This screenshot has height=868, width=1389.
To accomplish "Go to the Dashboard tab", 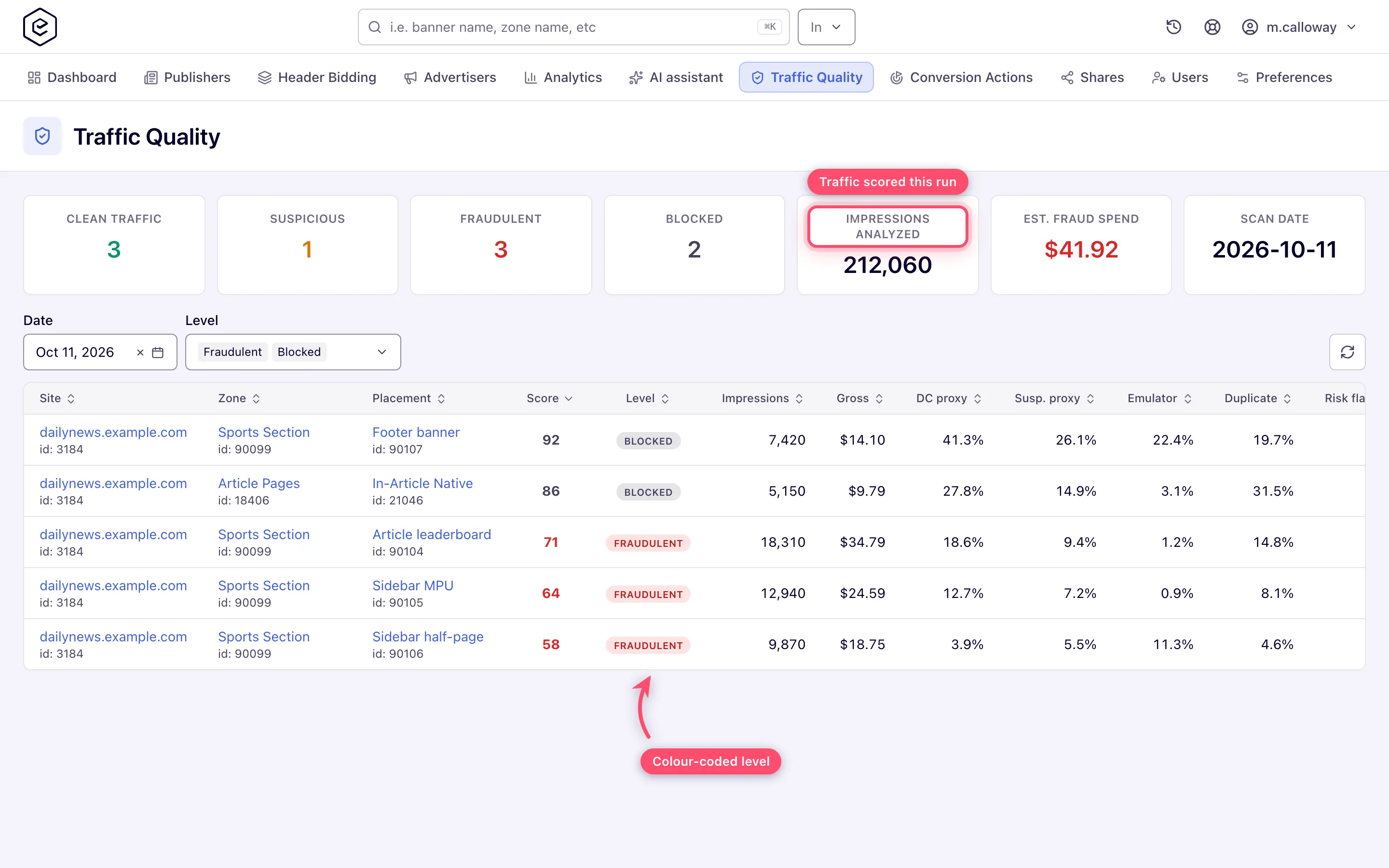I will pyautogui.click(x=72, y=78).
